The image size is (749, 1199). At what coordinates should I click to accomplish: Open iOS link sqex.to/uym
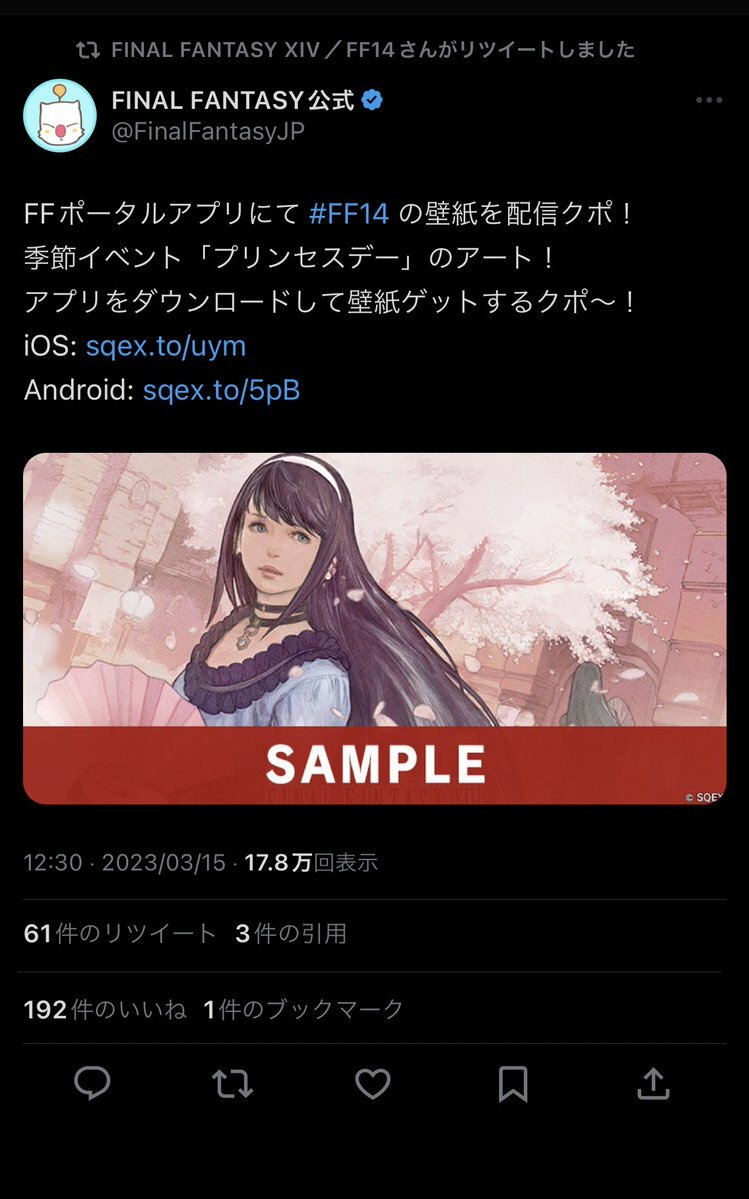coord(166,346)
